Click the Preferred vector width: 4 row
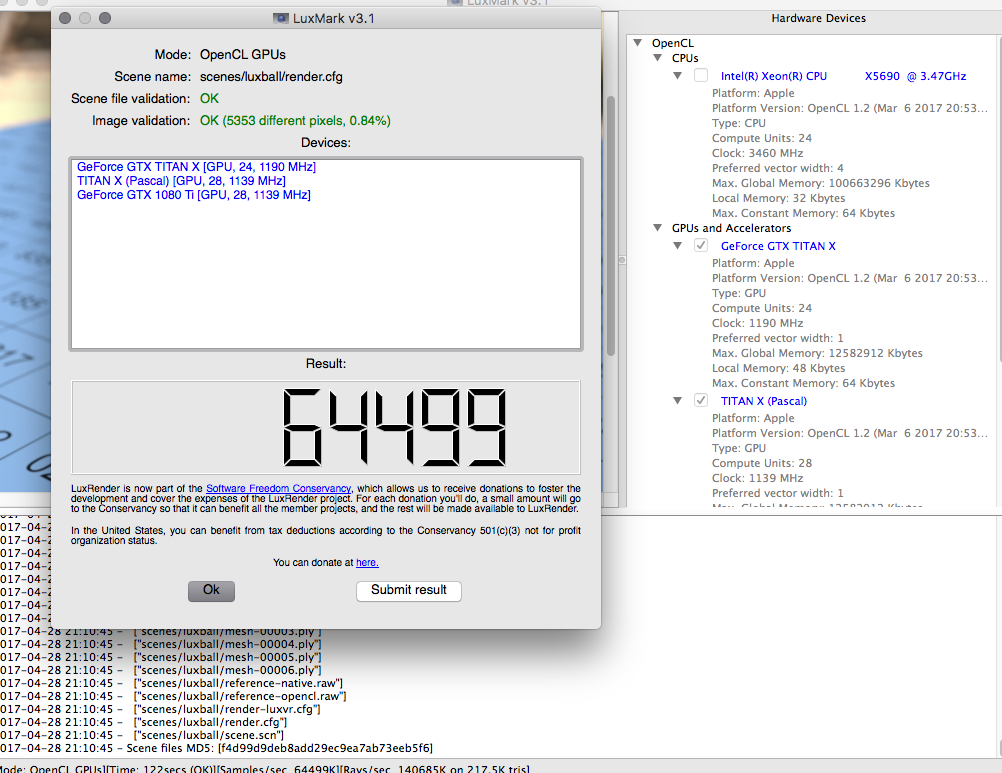 (778, 169)
